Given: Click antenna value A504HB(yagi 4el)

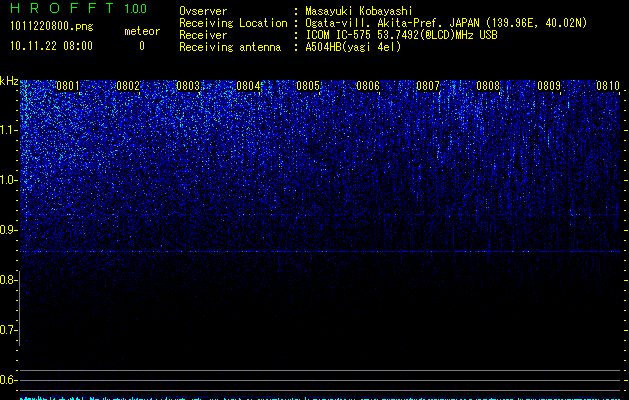Looking at the screenshot, I should coord(353,47).
